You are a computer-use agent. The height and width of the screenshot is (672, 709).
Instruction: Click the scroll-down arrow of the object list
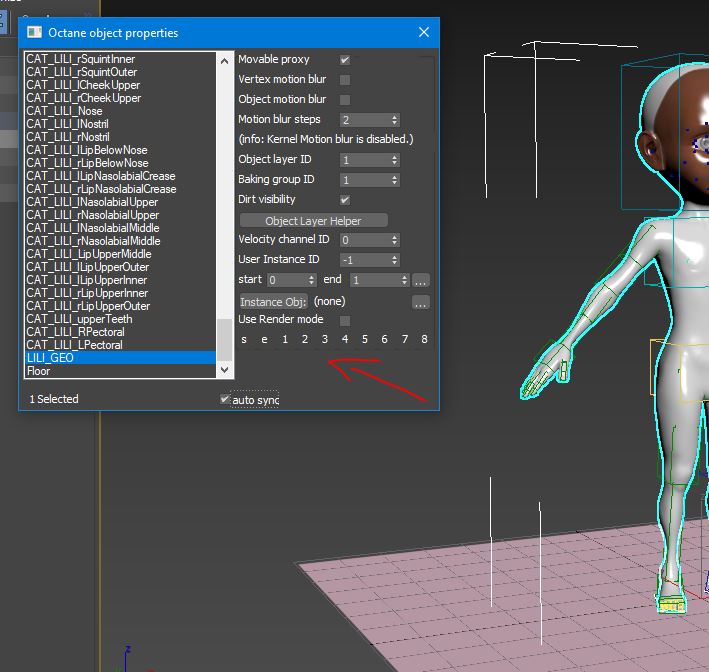(224, 370)
